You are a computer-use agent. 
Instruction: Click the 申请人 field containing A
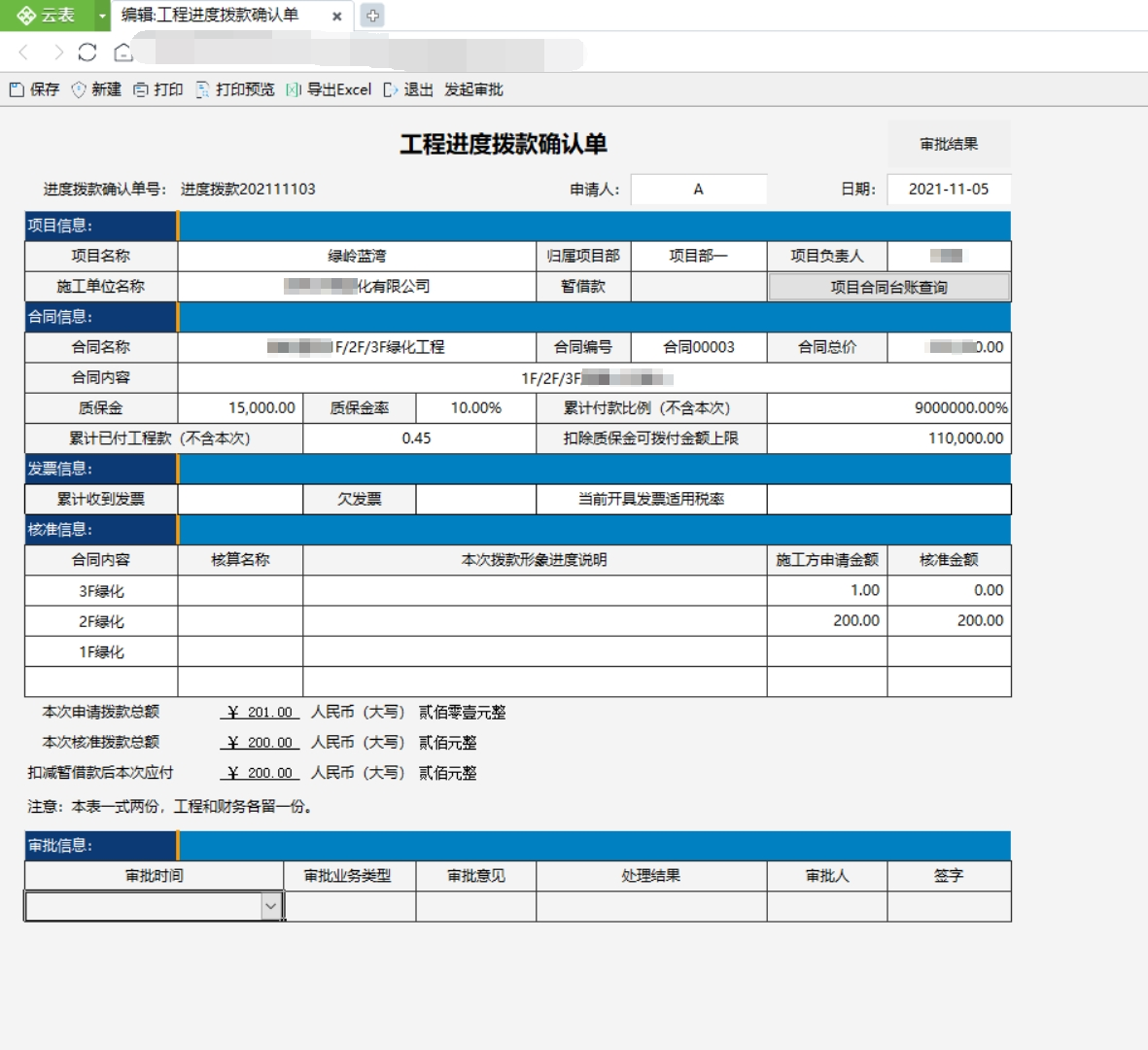(699, 189)
